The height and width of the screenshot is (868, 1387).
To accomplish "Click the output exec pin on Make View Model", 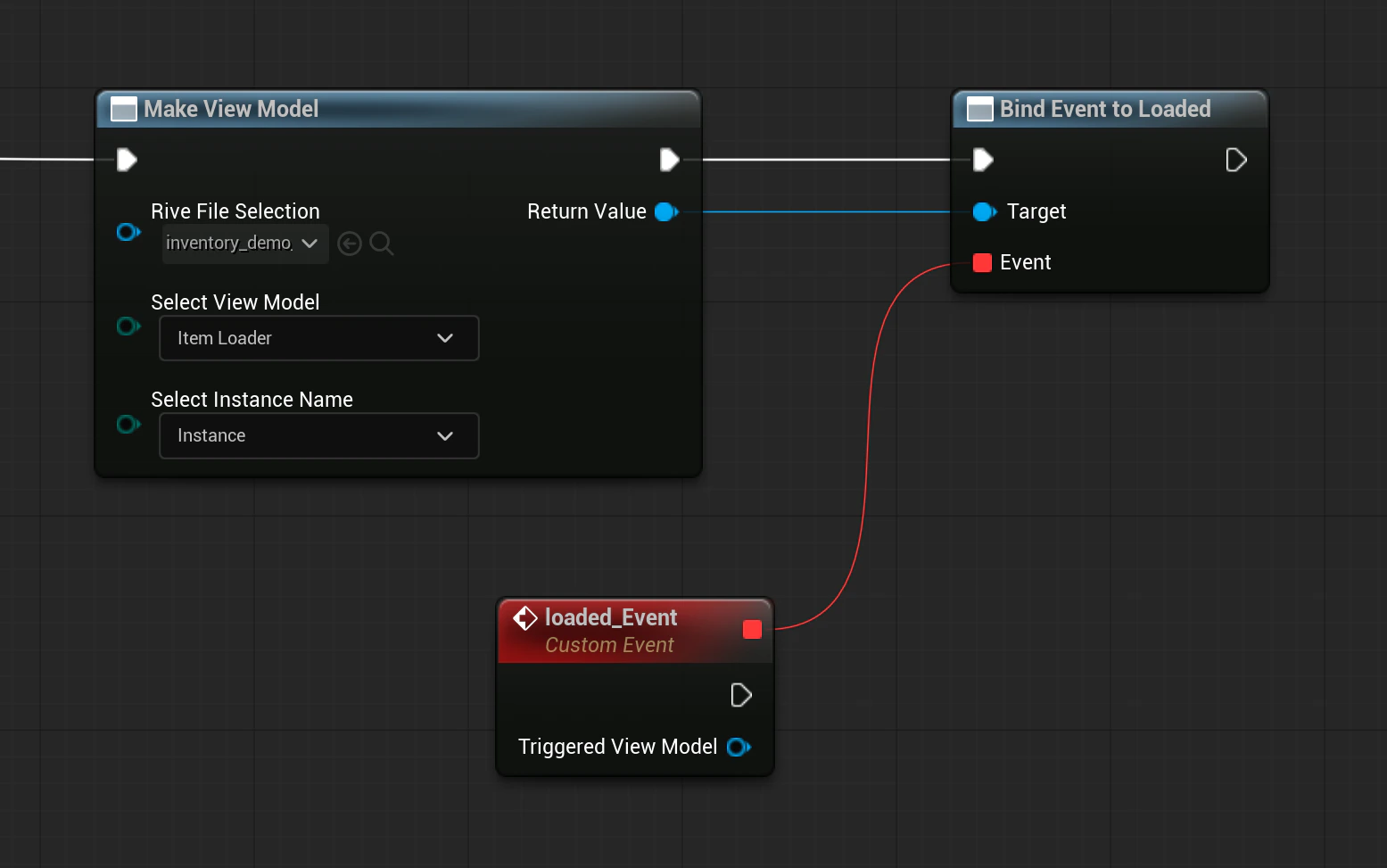I will [x=670, y=160].
